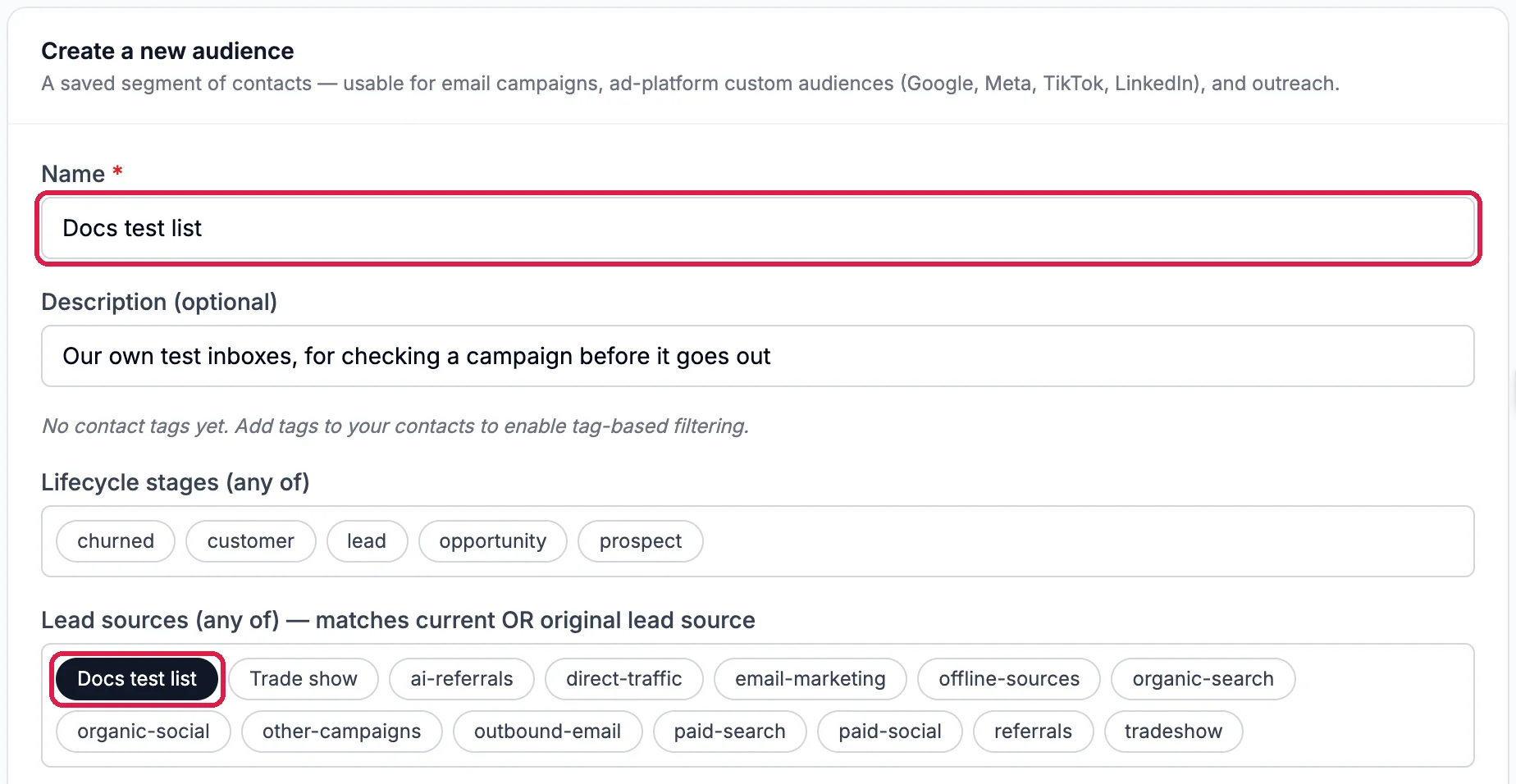Pick the outbound-email lead source chip

pyautogui.click(x=548, y=732)
